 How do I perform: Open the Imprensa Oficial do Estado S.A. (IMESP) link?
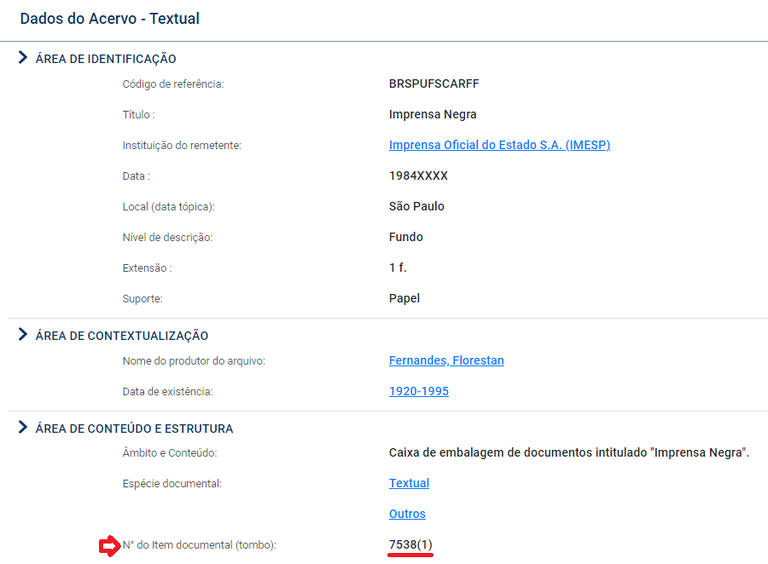(499, 145)
